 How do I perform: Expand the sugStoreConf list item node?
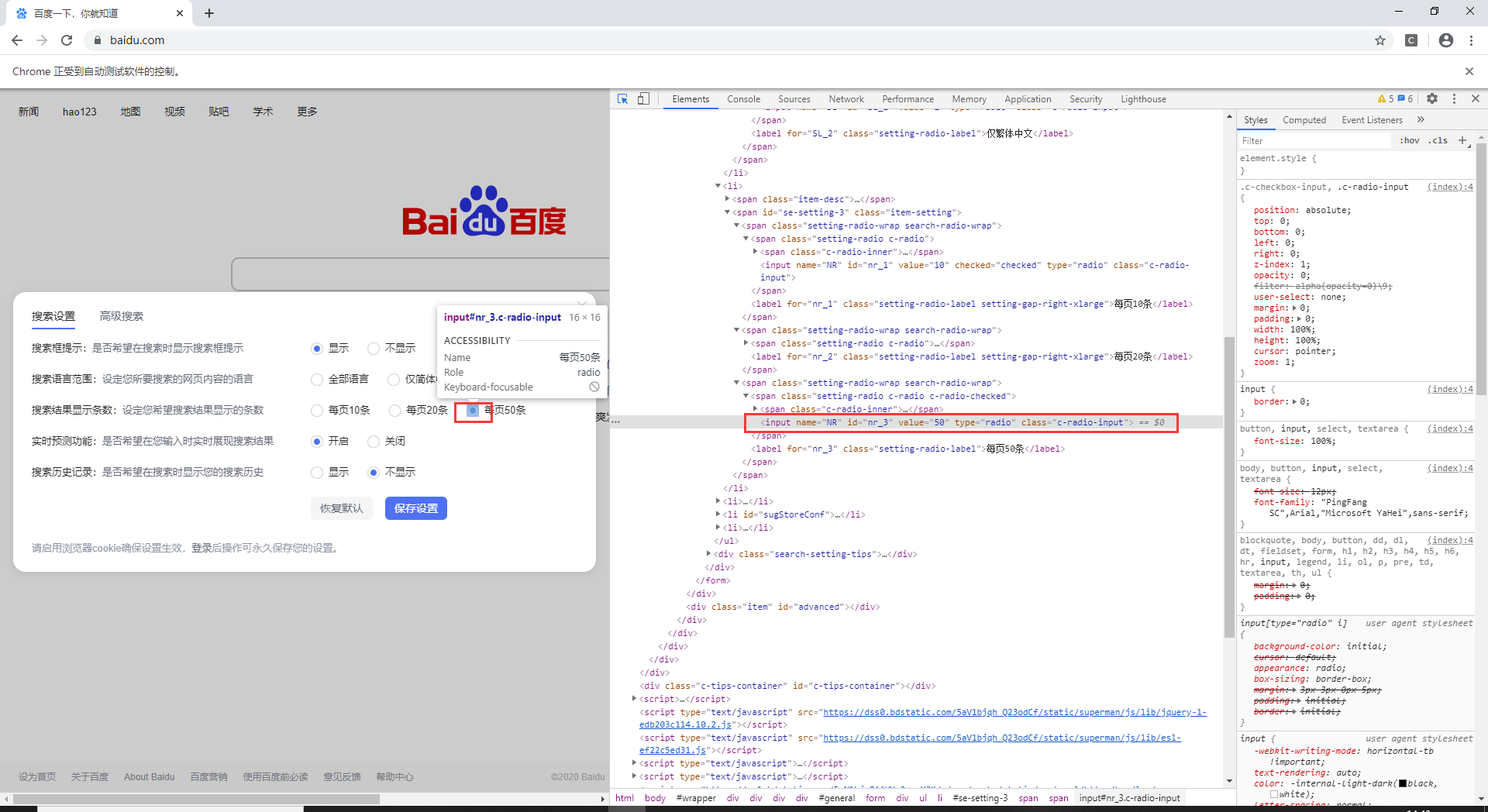coord(718,514)
